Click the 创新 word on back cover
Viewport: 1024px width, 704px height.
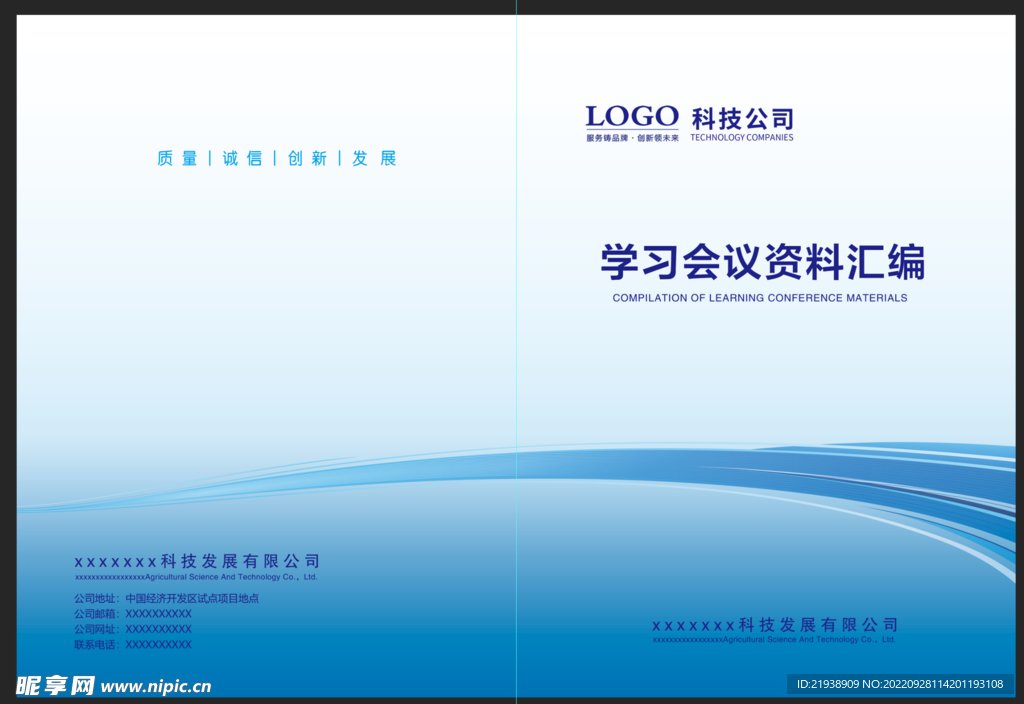[307, 159]
